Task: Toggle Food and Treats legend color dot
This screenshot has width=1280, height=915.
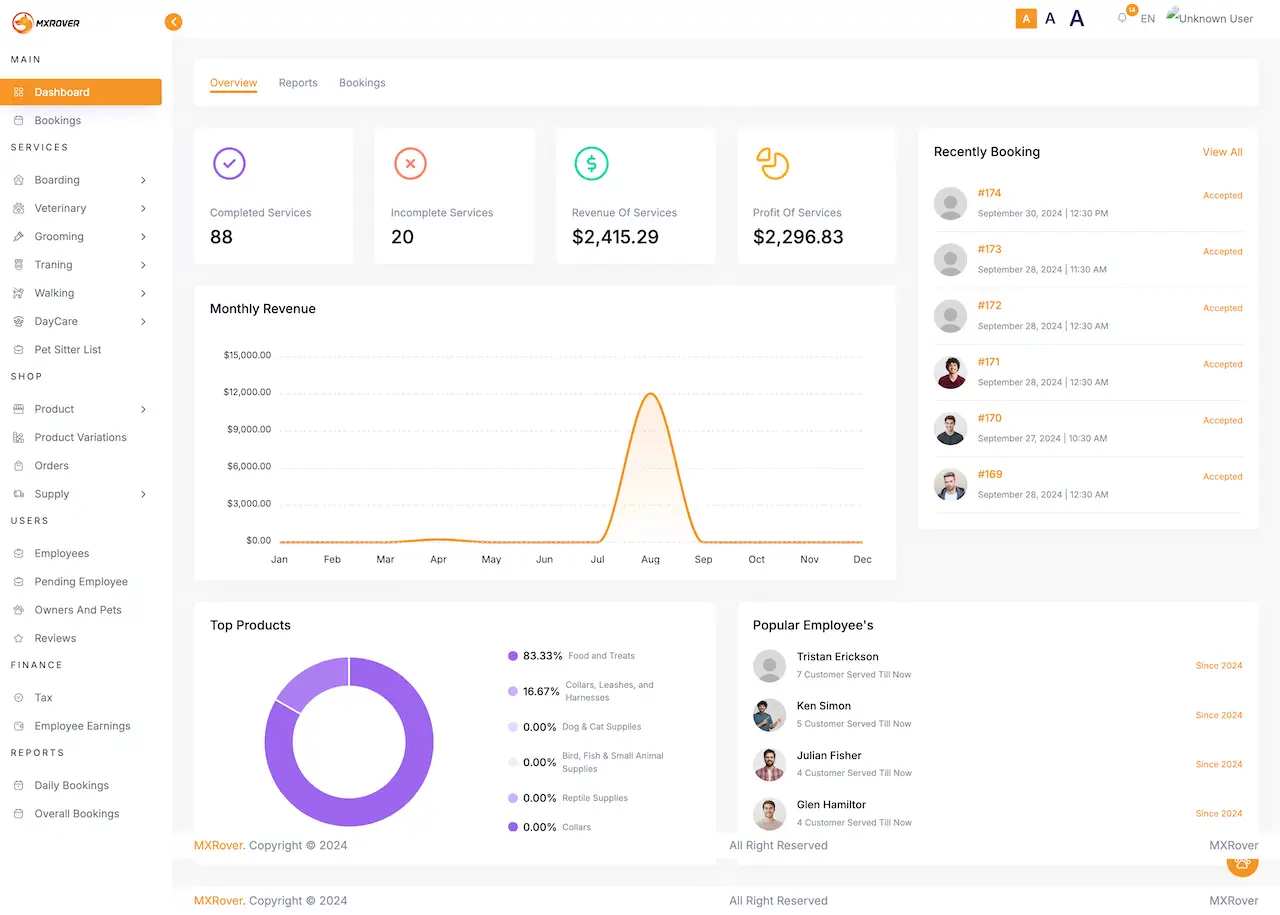Action: pyautogui.click(x=513, y=656)
